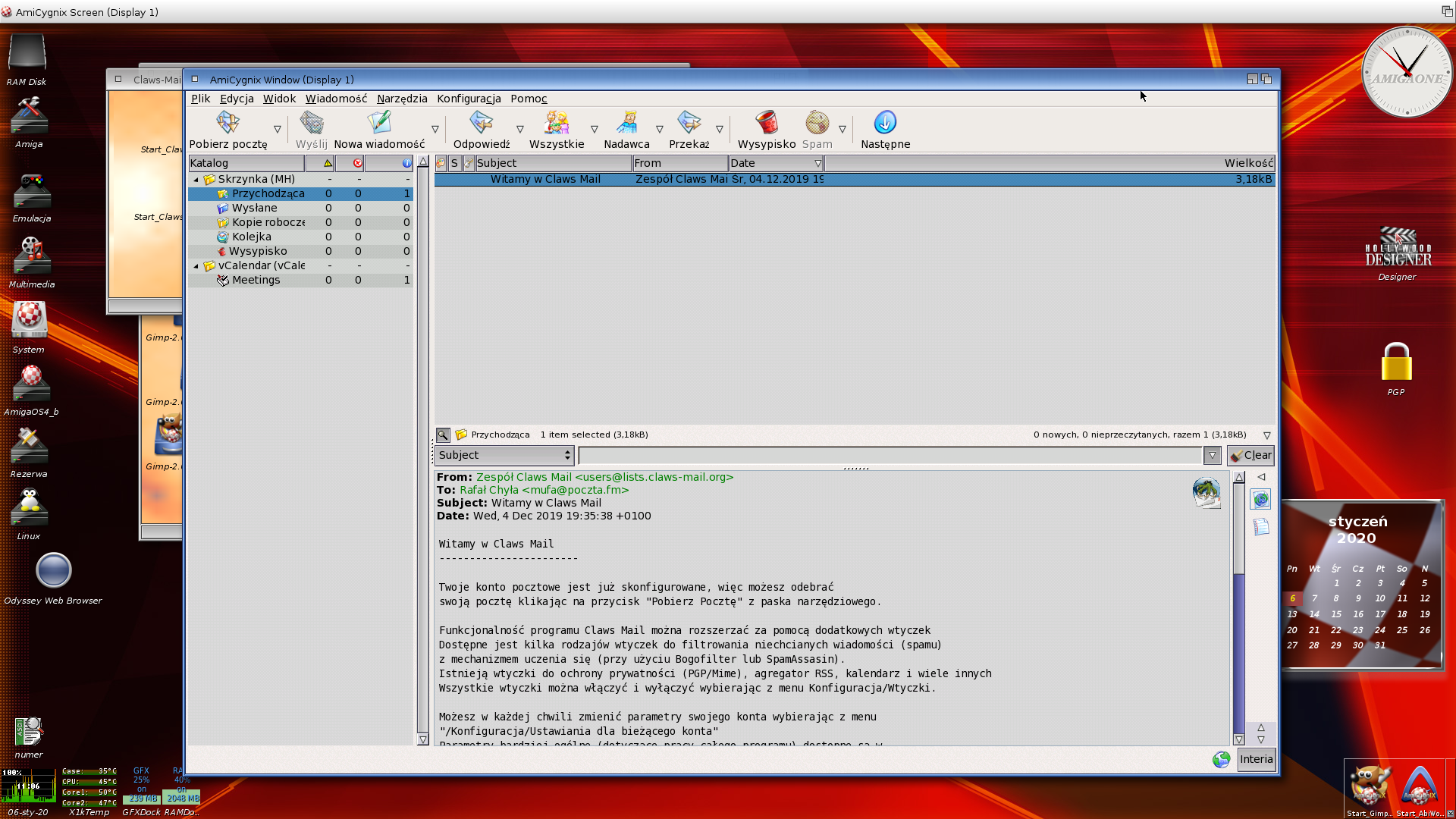Click Start_AbiWord dock icon
The image size is (1456, 819).
pyautogui.click(x=1419, y=785)
